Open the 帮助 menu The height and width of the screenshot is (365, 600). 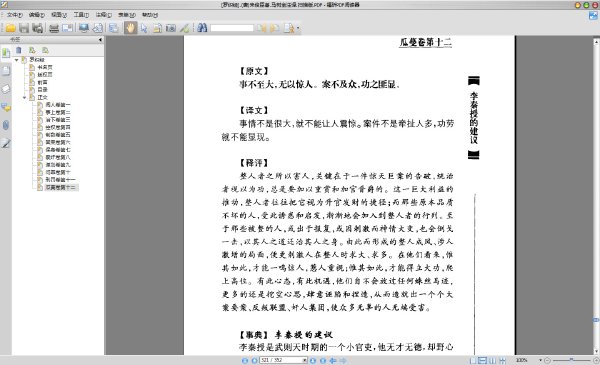point(150,15)
